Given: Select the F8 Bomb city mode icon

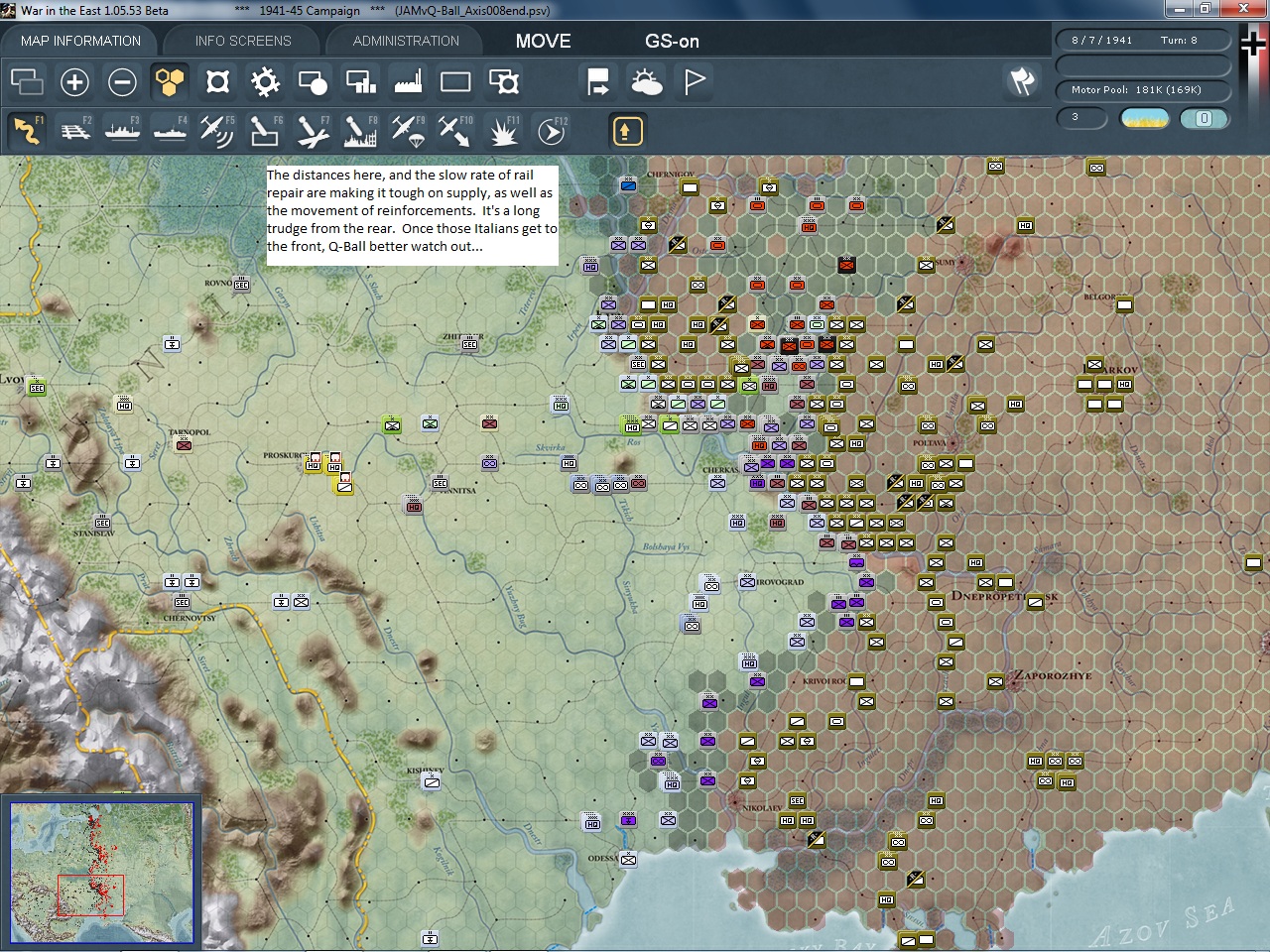Looking at the screenshot, I should [x=360, y=130].
